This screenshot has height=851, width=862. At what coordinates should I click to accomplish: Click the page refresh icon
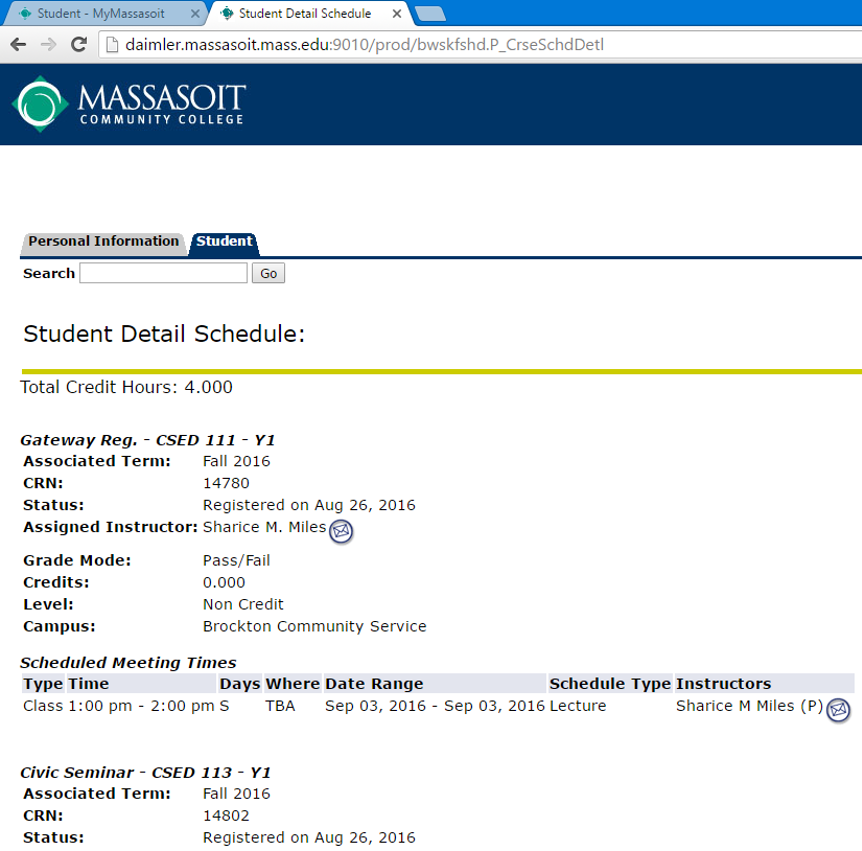[77, 44]
